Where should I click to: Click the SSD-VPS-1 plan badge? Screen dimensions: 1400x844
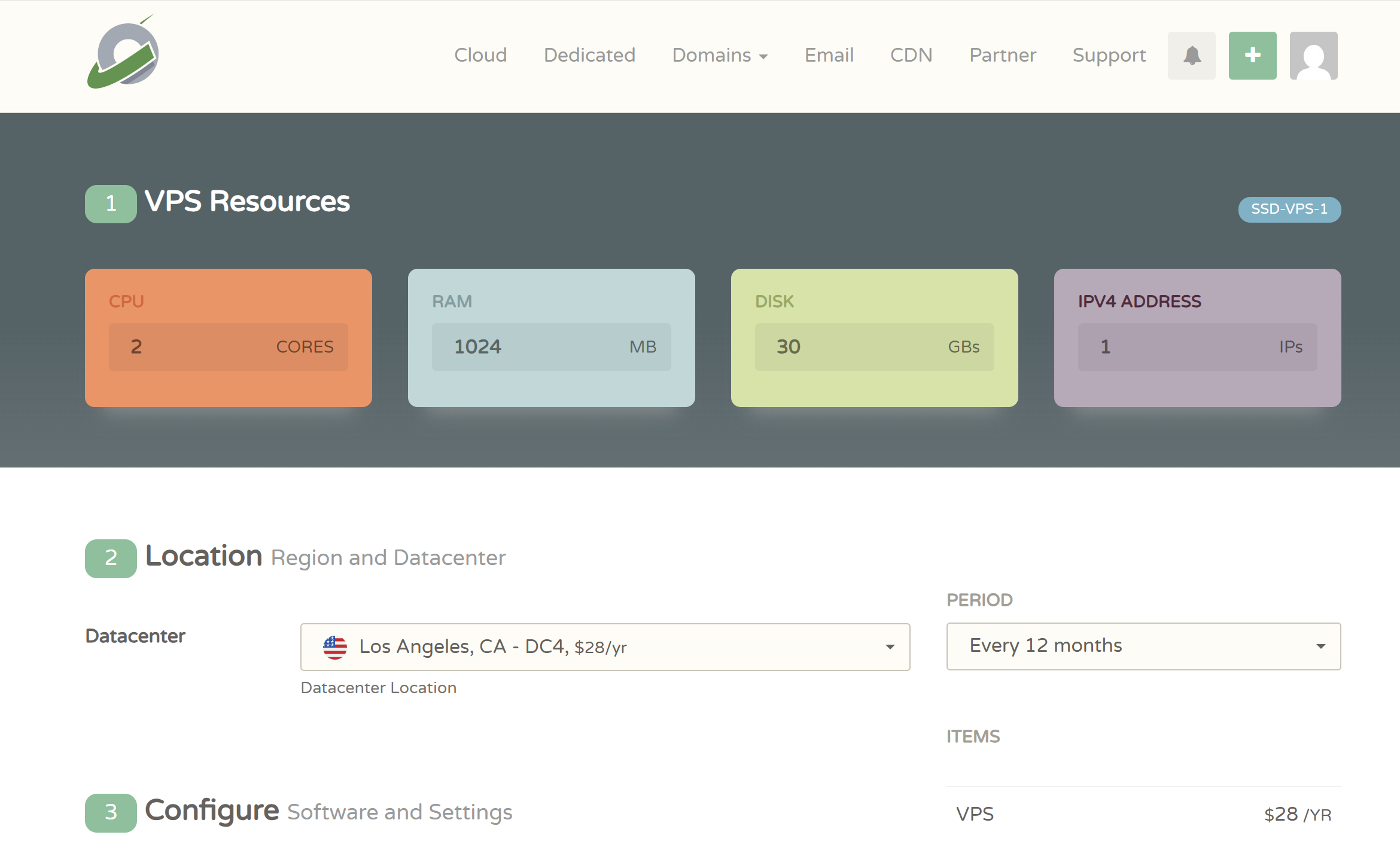[1290, 210]
